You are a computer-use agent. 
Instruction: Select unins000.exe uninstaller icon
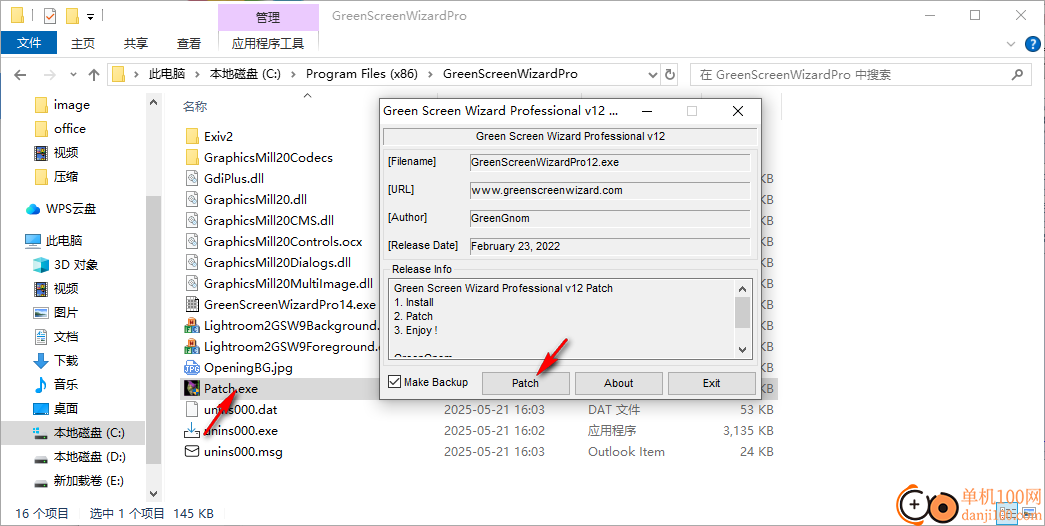(x=192, y=431)
